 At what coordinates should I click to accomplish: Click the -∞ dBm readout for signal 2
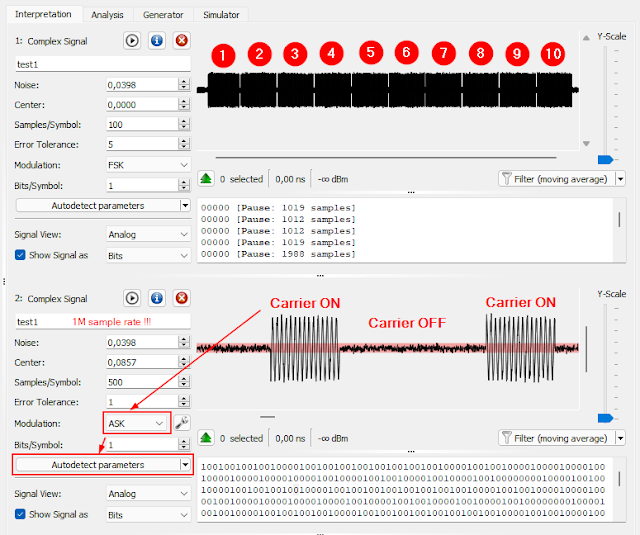(x=333, y=438)
